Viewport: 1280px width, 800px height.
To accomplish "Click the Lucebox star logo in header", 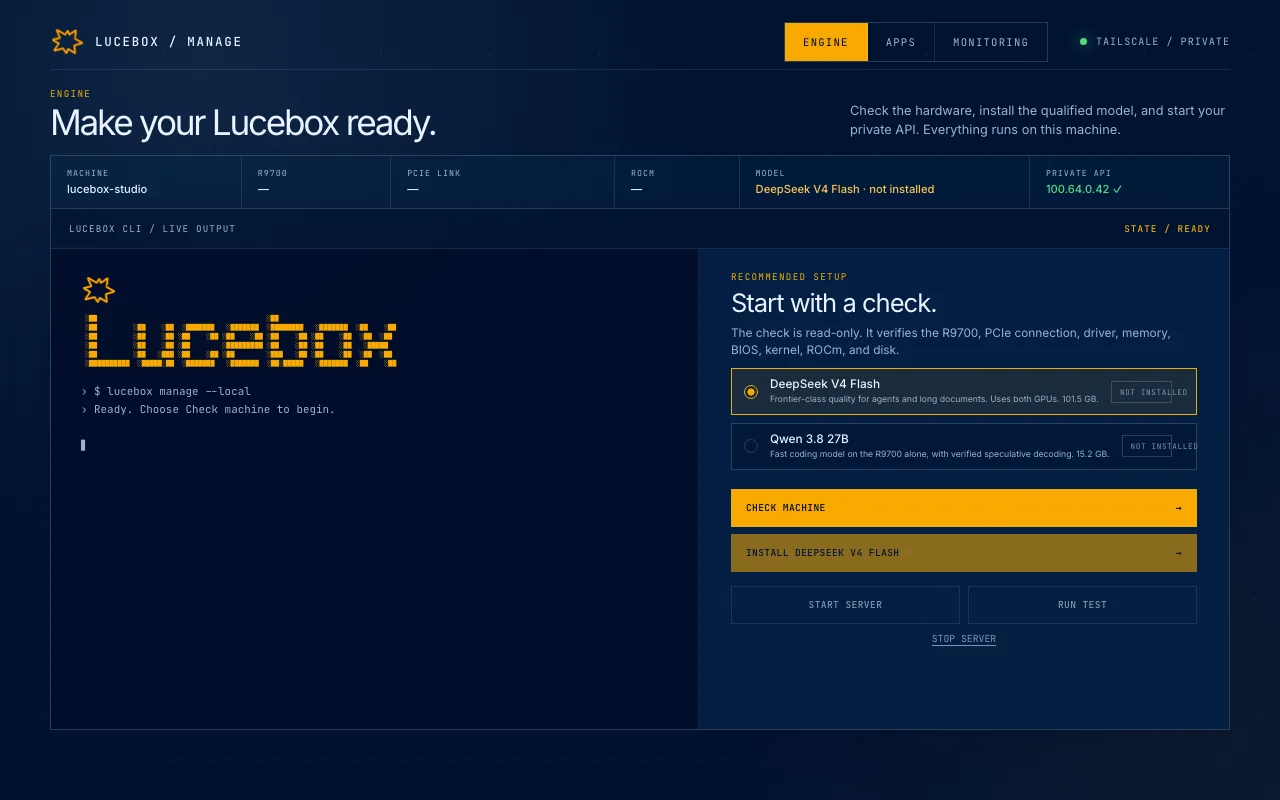I will point(67,41).
